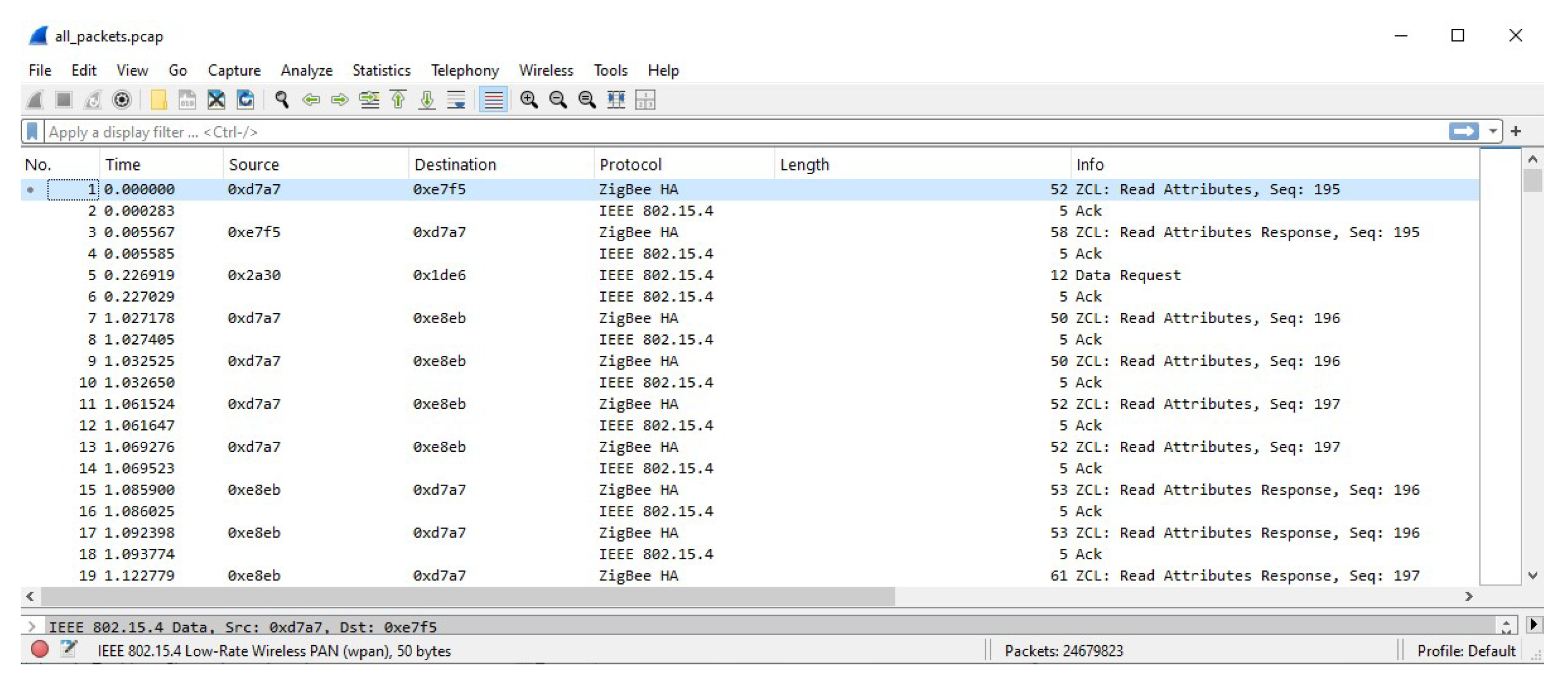Open the Statistics menu

[x=381, y=71]
